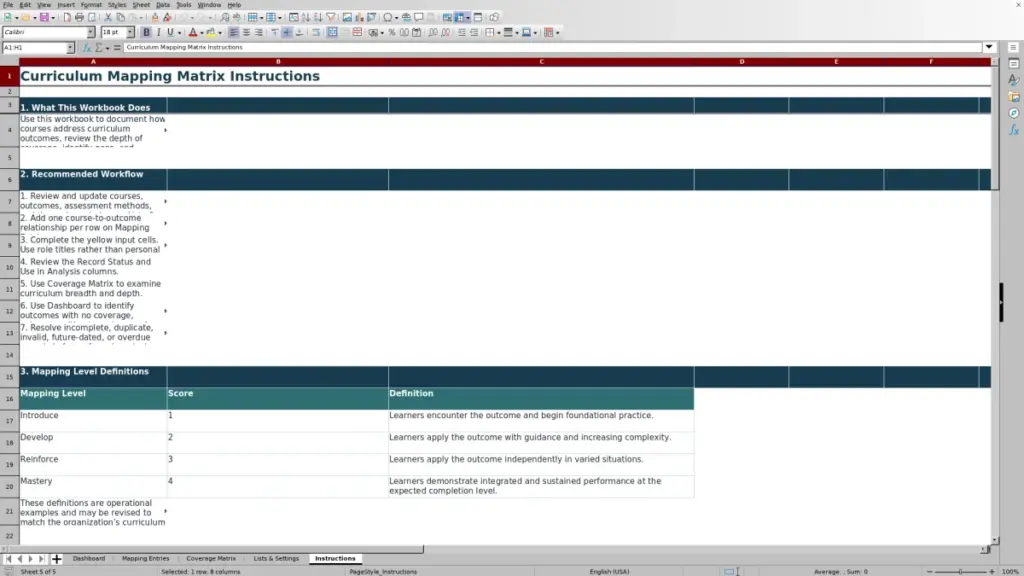
Task: Copy selection using the Copy icon
Action: pyautogui.click(x=120, y=18)
